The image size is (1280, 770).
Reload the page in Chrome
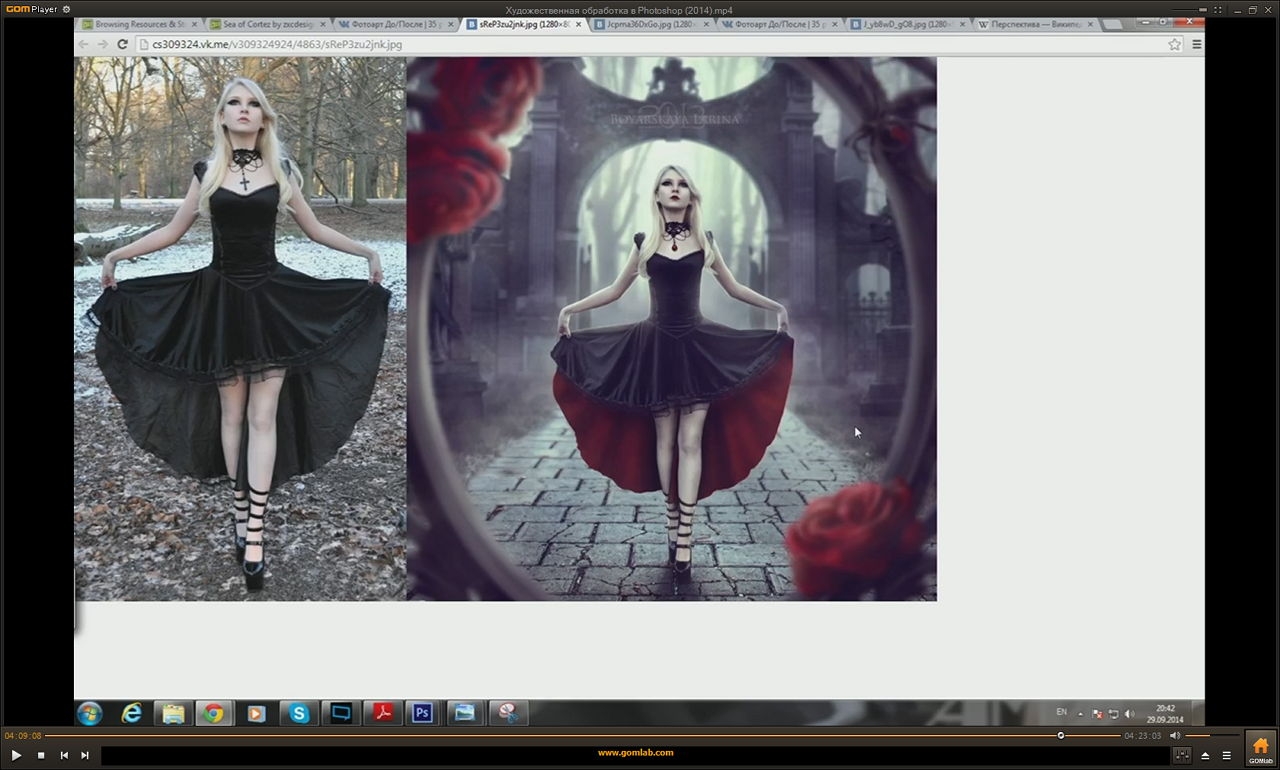point(122,44)
